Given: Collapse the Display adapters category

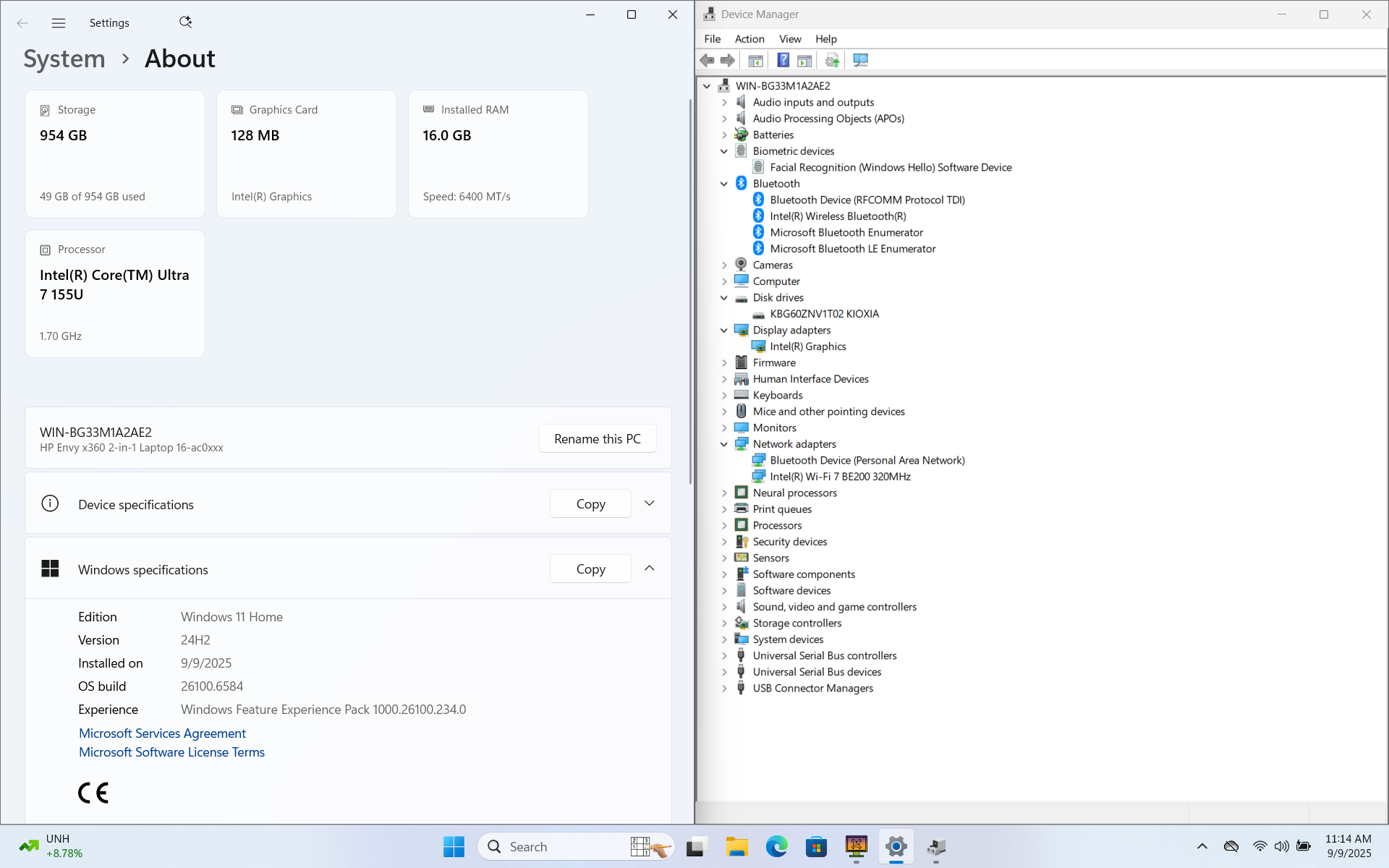Looking at the screenshot, I should (x=724, y=330).
